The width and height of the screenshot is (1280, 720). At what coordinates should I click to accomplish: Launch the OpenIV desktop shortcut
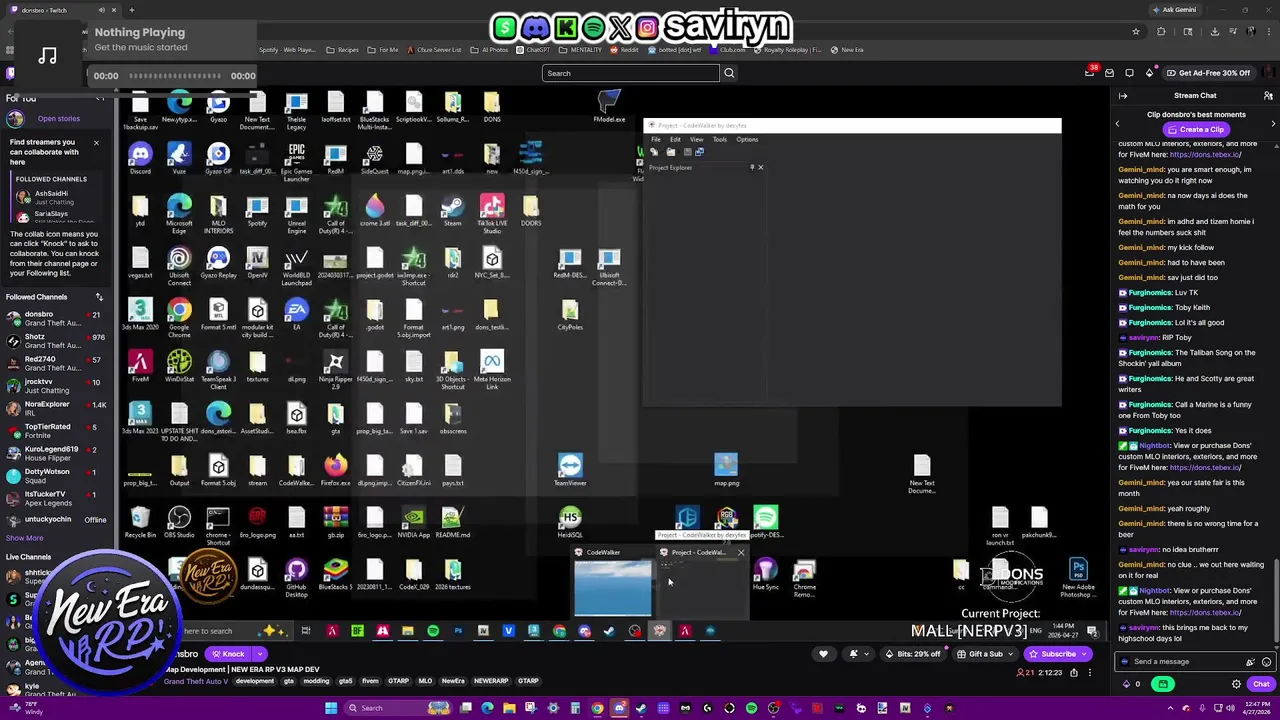(257, 262)
